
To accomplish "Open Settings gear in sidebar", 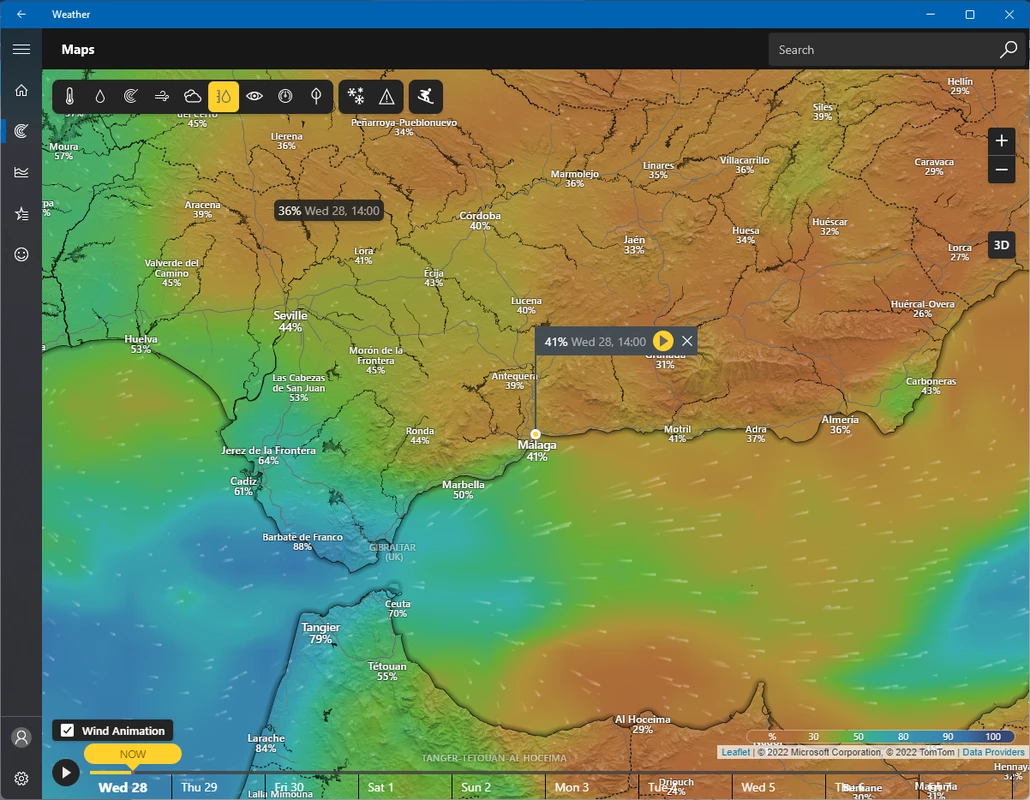I will pyautogui.click(x=21, y=778).
